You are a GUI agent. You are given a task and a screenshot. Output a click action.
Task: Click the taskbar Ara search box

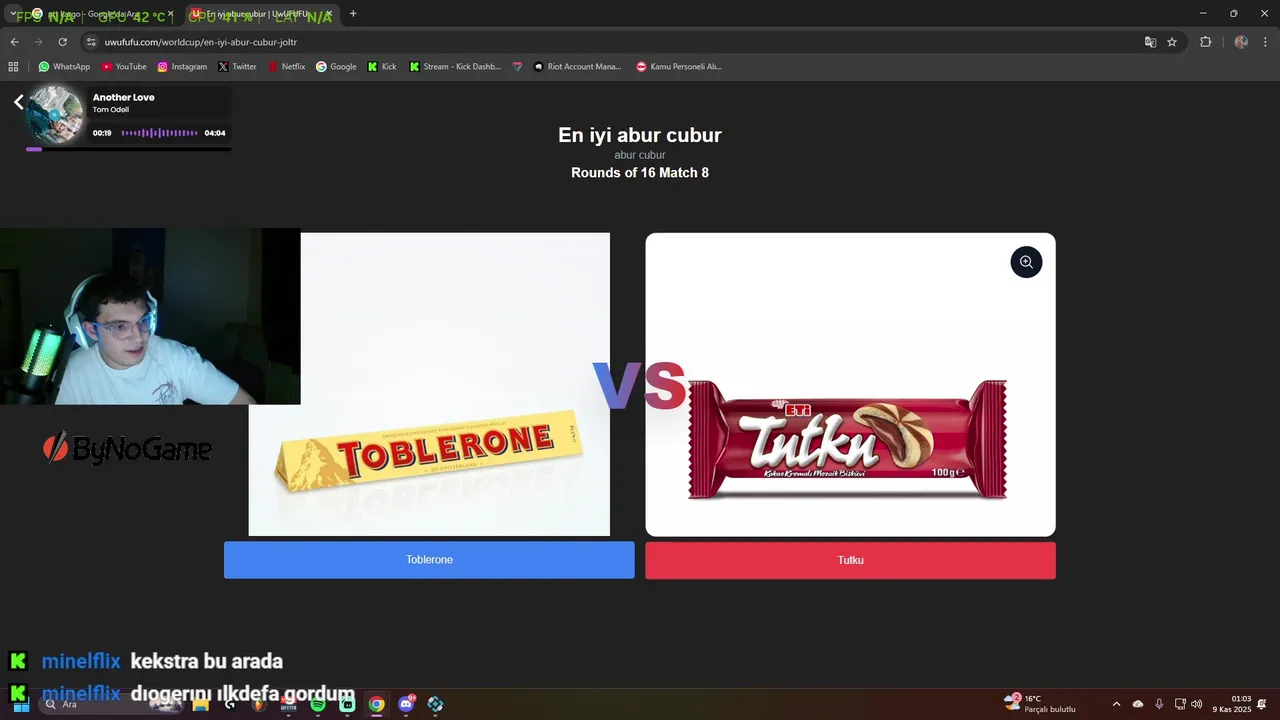click(113, 704)
